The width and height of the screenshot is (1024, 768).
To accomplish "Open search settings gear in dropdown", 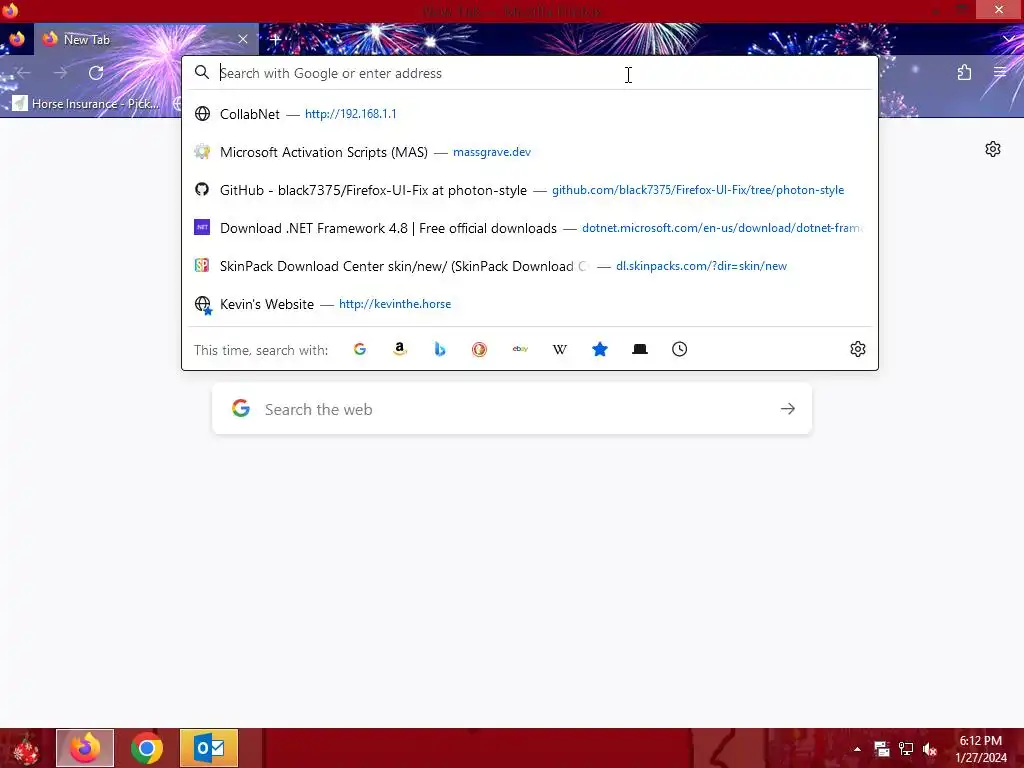I will pyautogui.click(x=857, y=349).
